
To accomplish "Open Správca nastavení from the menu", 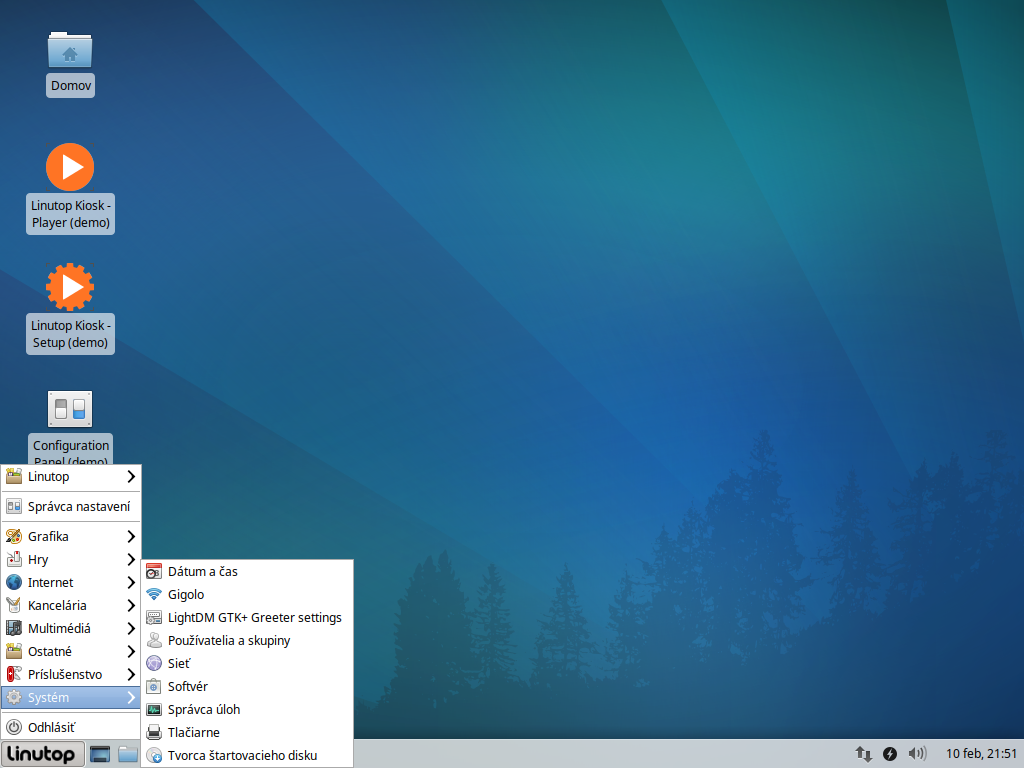I will coord(71,507).
